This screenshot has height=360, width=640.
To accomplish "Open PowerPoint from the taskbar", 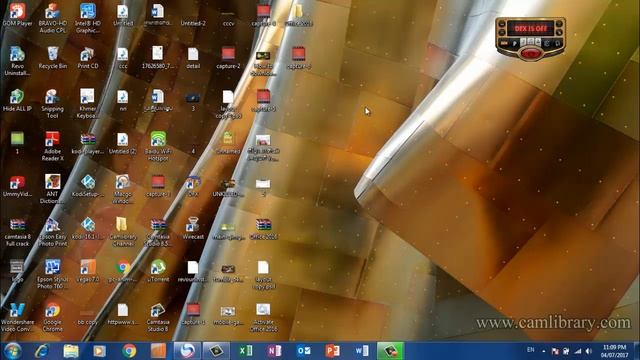I will 333,351.
